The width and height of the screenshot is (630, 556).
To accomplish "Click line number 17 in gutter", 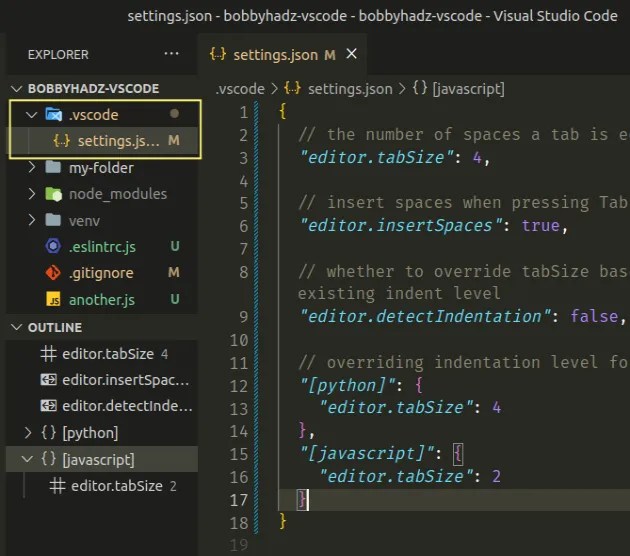I will (x=239, y=500).
